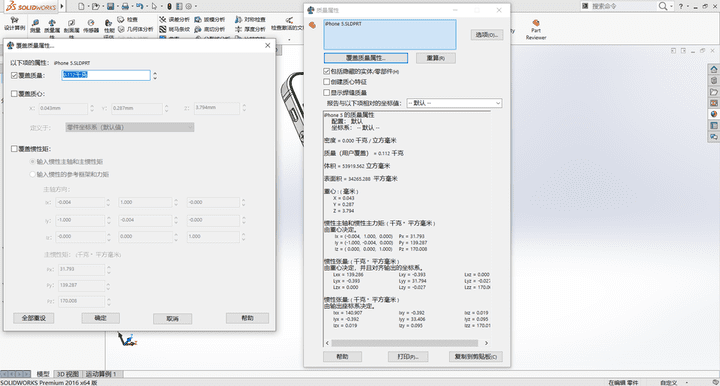Image resolution: width=720 pixels, height=386 pixels.
Task: Check 创建质心特征 option
Action: (x=326, y=82)
